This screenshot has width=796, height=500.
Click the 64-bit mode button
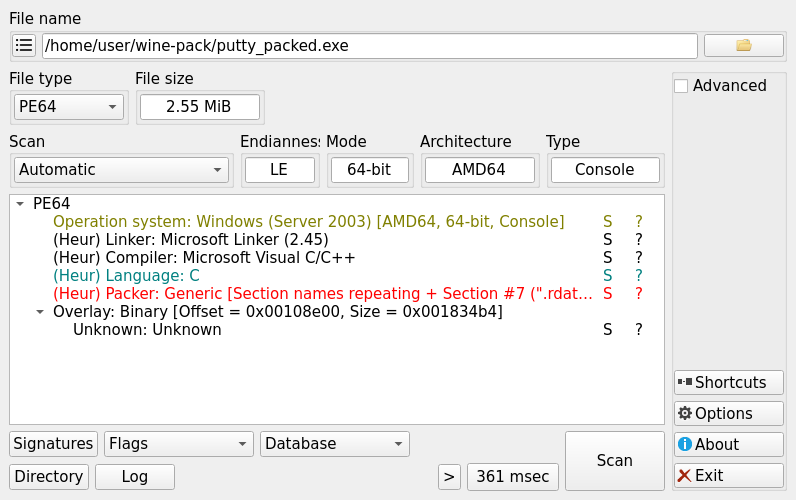pos(370,170)
